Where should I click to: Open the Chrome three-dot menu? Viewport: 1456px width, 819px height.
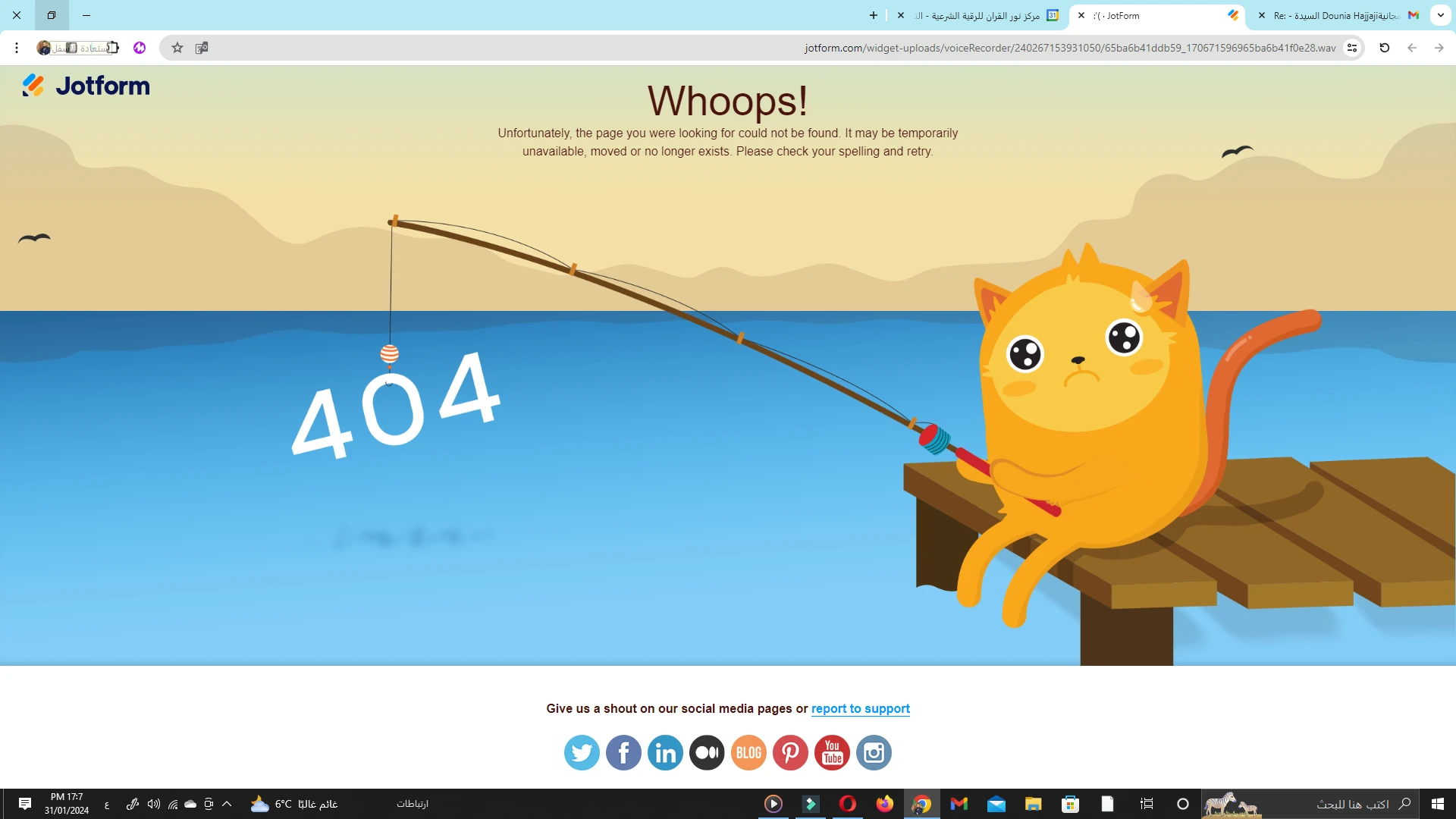click(17, 48)
